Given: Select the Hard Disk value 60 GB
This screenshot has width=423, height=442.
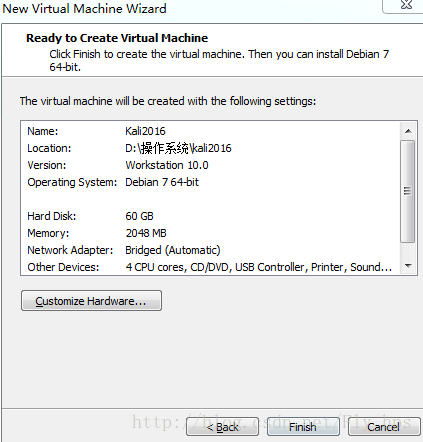Looking at the screenshot, I should (x=139, y=216).
